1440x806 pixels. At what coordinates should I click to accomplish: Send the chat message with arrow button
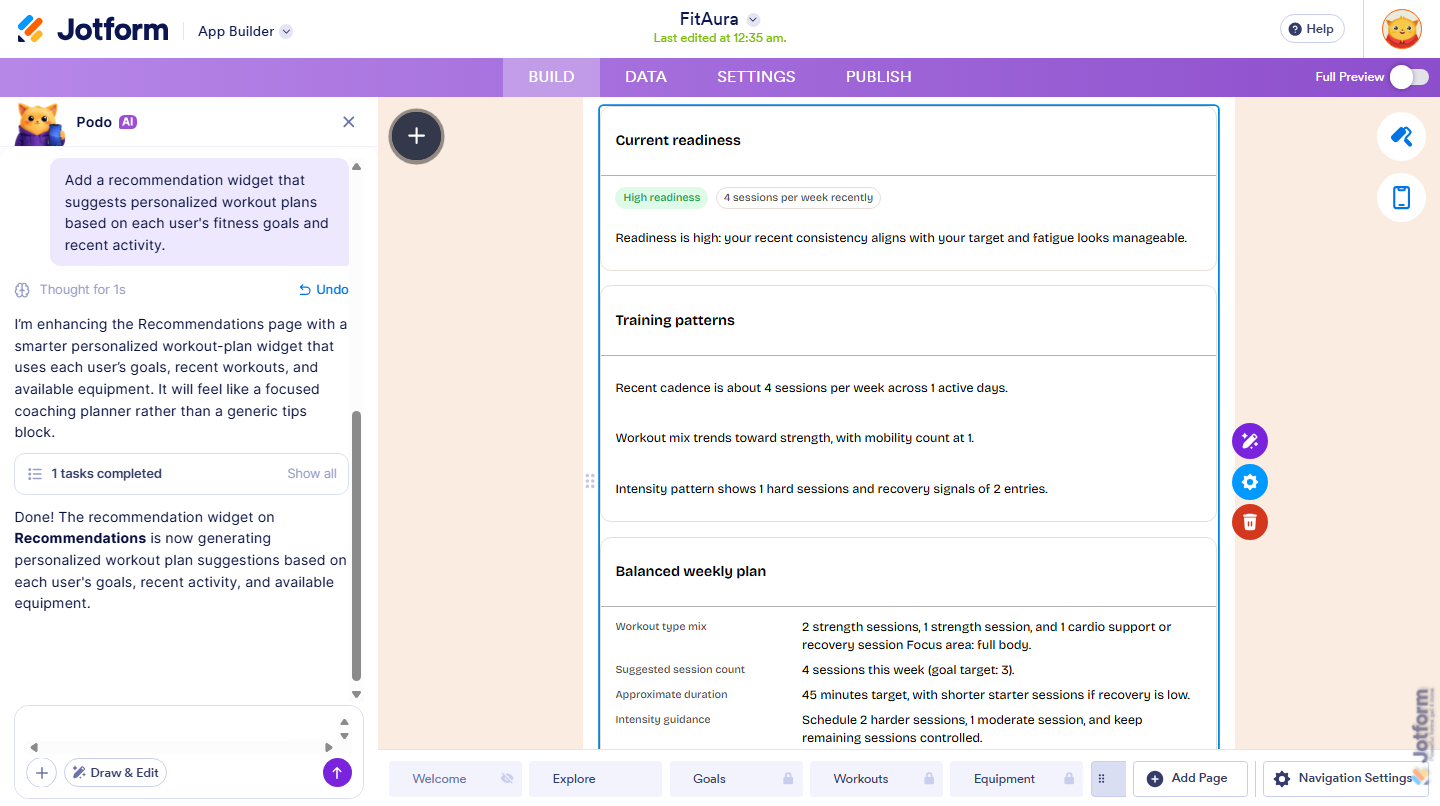[x=337, y=772]
